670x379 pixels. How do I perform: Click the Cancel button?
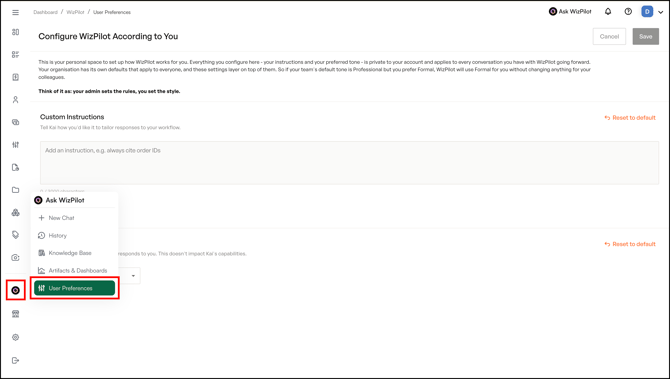click(x=609, y=37)
